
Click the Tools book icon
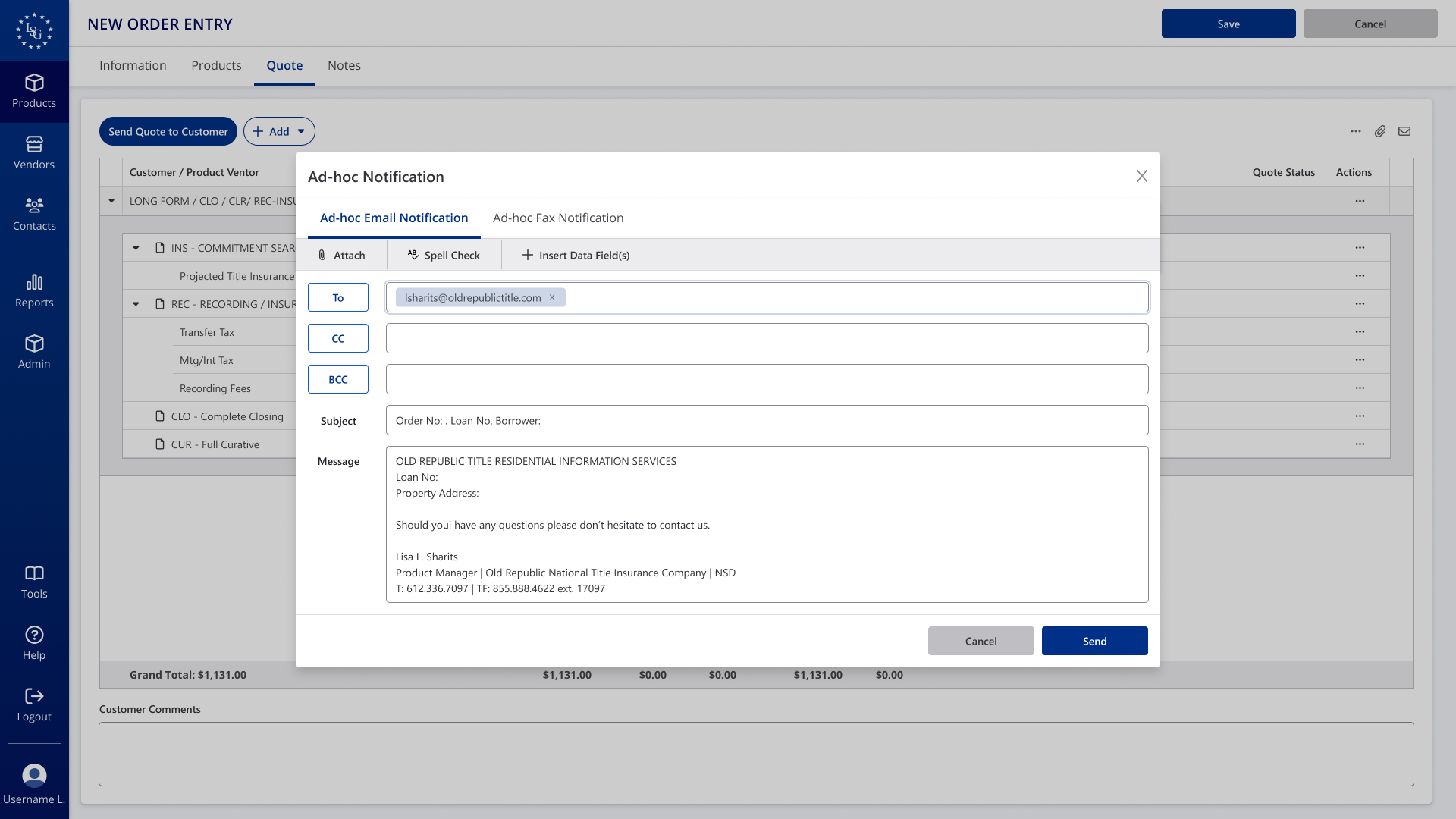[34, 573]
